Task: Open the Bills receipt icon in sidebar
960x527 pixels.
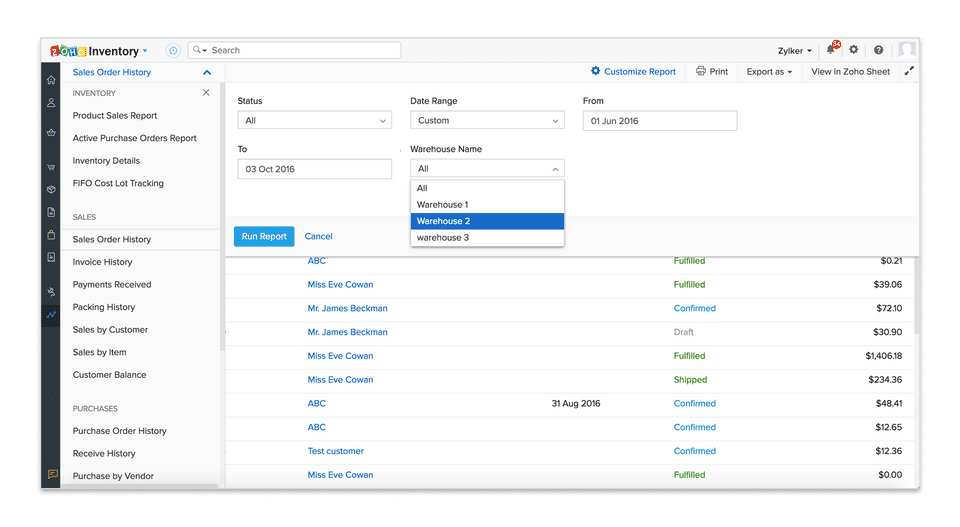Action: (x=51, y=257)
